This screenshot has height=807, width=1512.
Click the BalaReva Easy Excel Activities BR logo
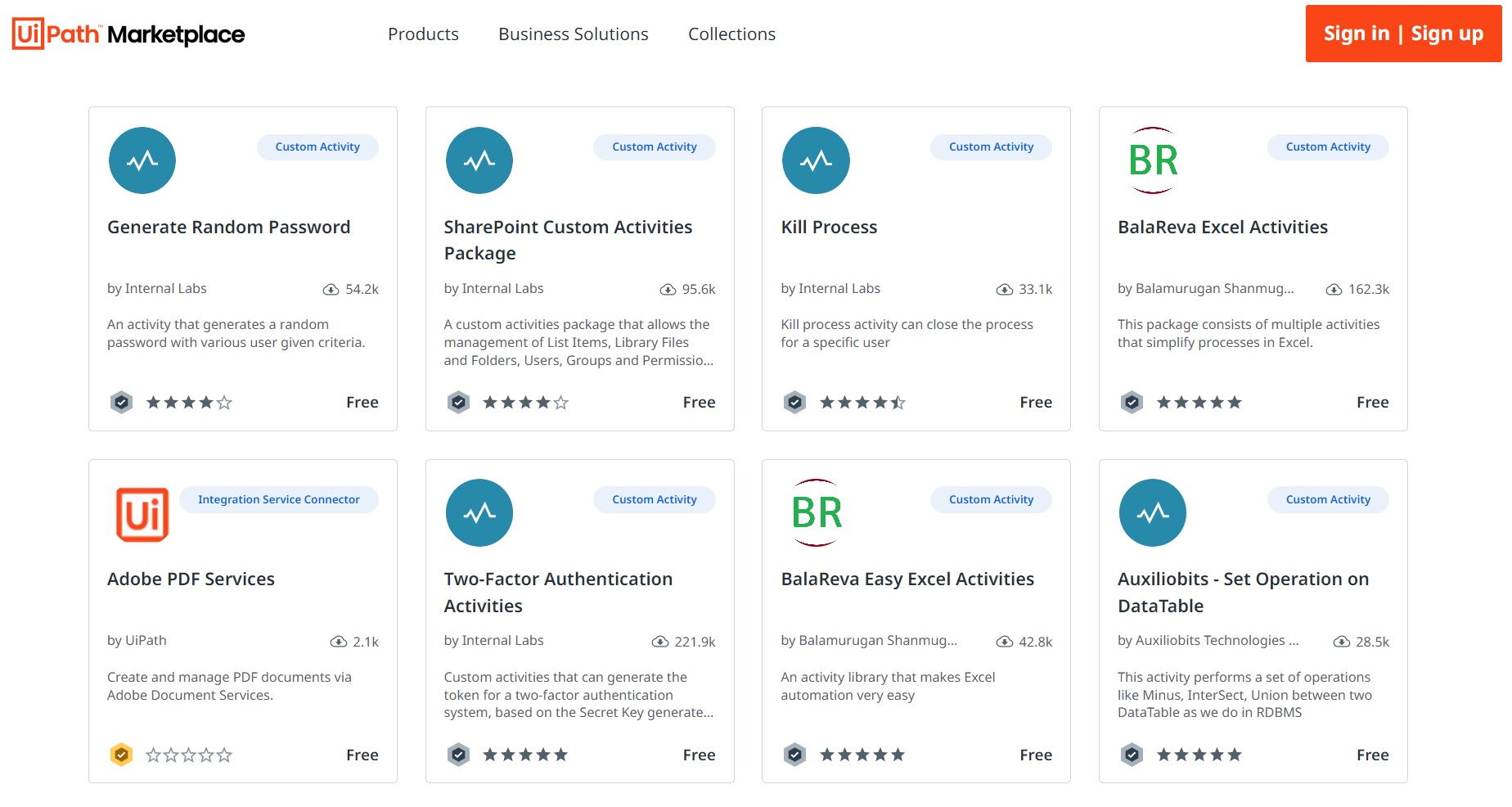point(816,512)
